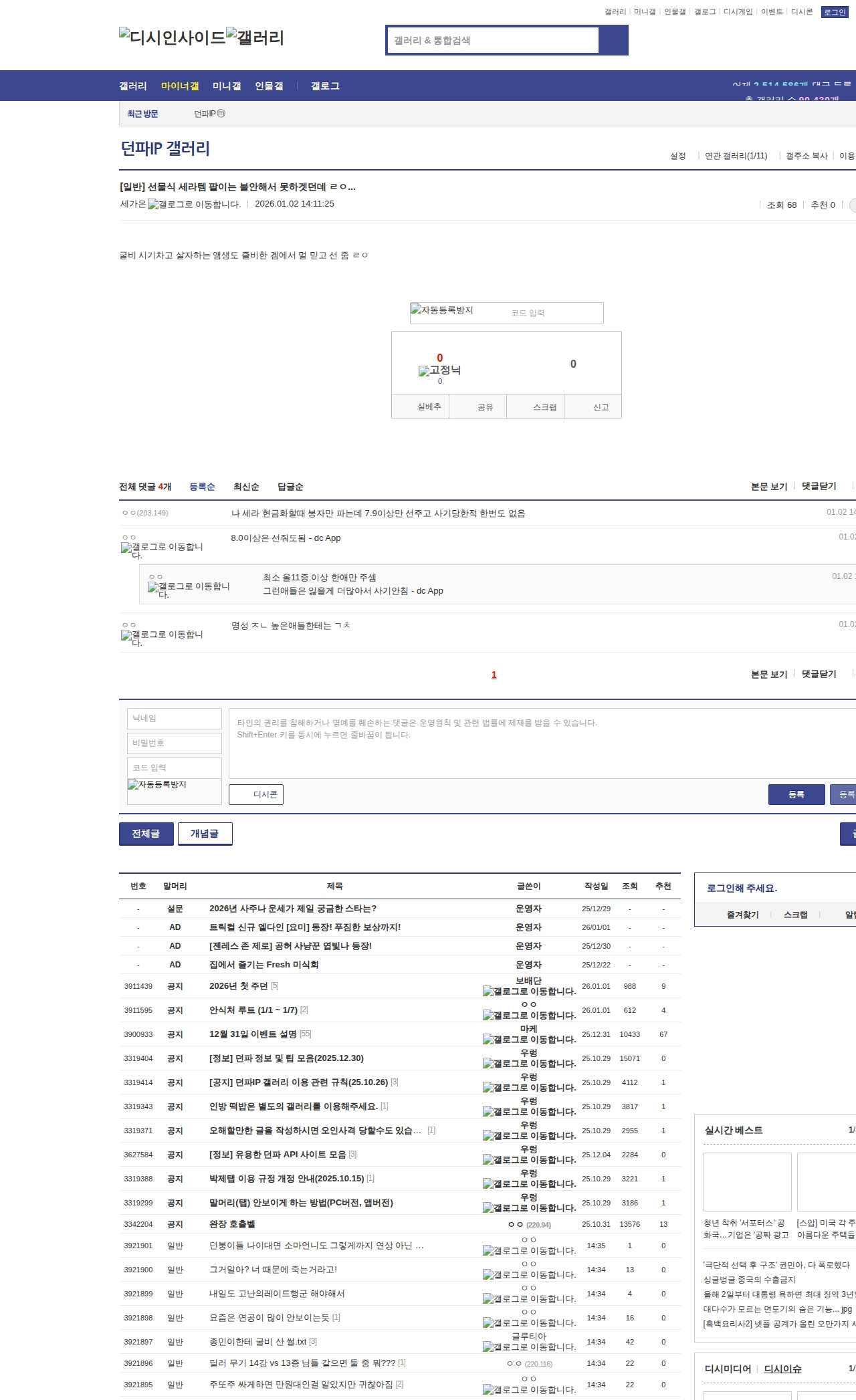
Task: Open the 갤로그 icon next to author 세가은
Action: click(x=194, y=205)
